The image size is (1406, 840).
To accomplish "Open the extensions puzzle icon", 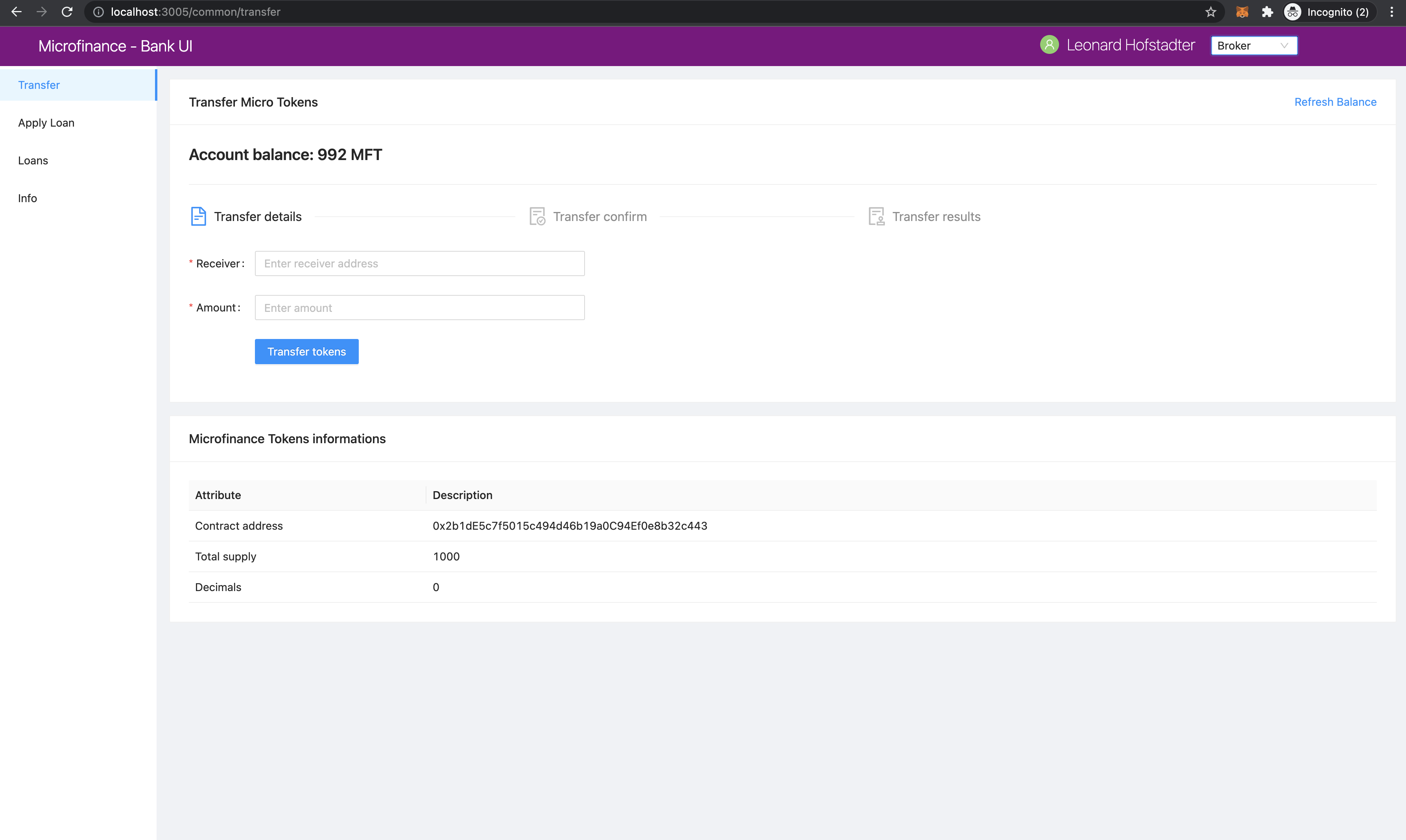I will coord(1267,12).
